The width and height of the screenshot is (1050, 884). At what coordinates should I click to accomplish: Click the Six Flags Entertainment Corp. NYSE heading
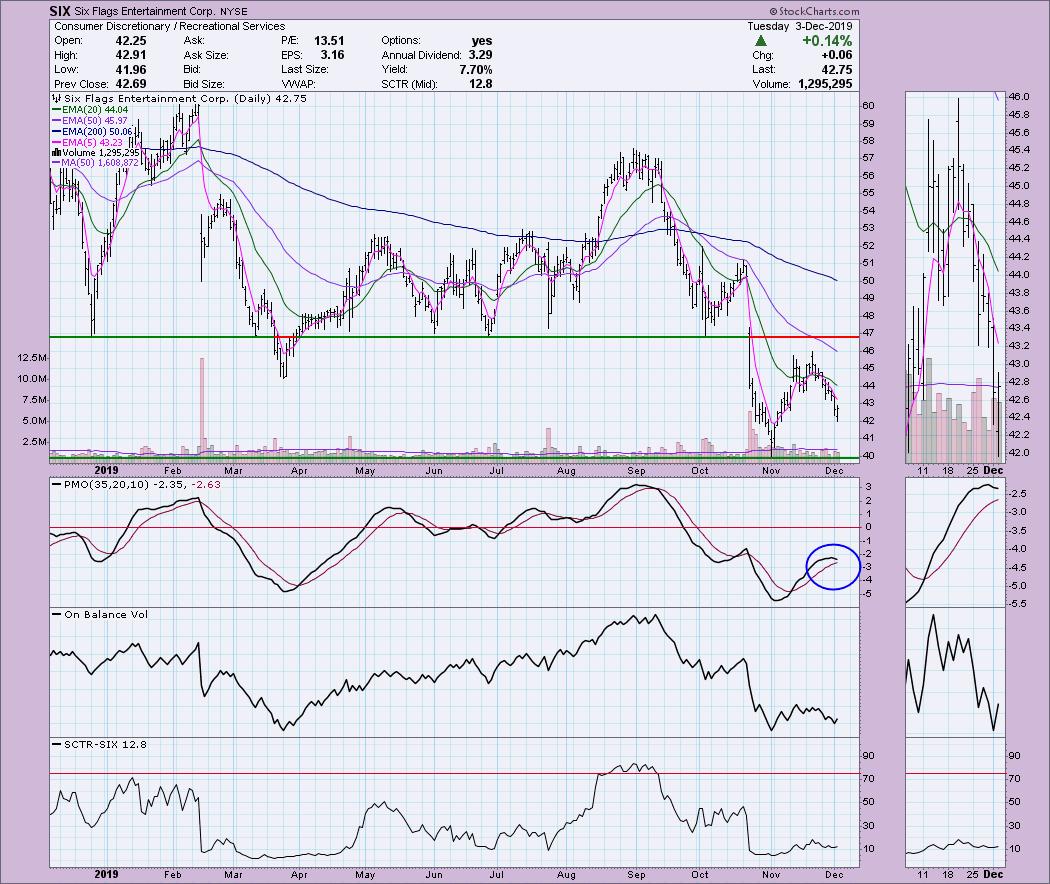[161, 11]
